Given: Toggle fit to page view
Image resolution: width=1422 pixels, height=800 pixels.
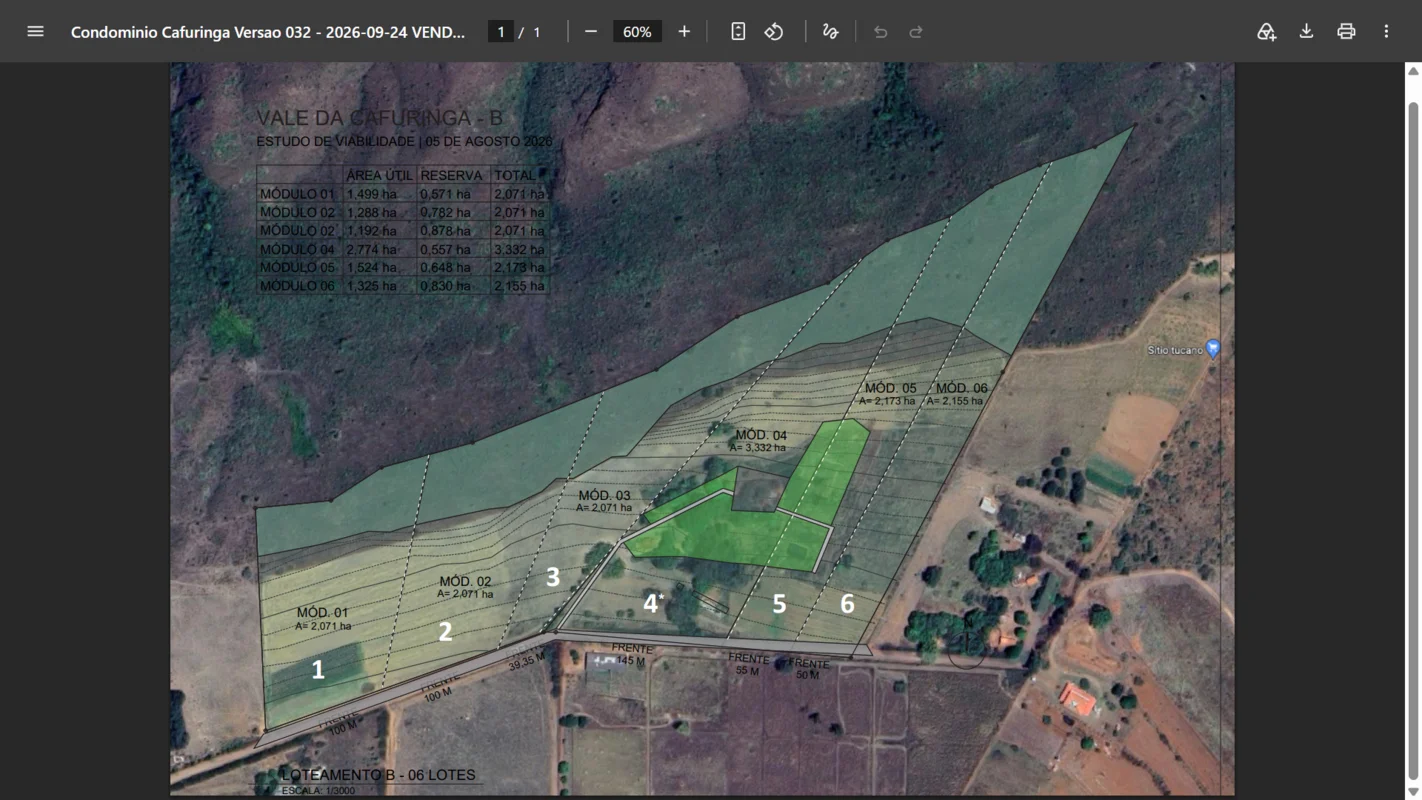Looking at the screenshot, I should coord(738,32).
